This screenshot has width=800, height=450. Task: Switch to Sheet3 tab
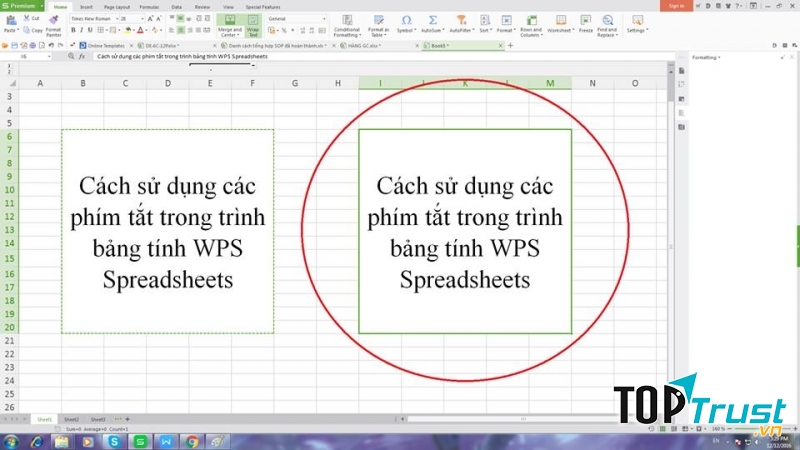point(97,419)
